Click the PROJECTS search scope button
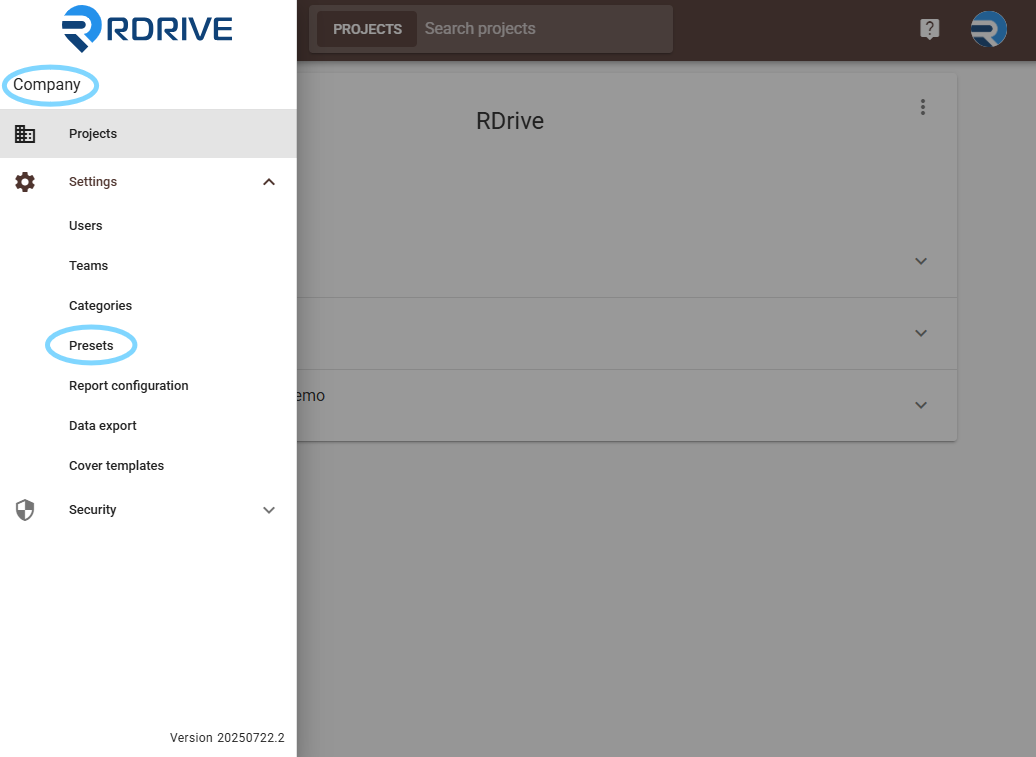This screenshot has width=1036, height=757. click(x=367, y=29)
